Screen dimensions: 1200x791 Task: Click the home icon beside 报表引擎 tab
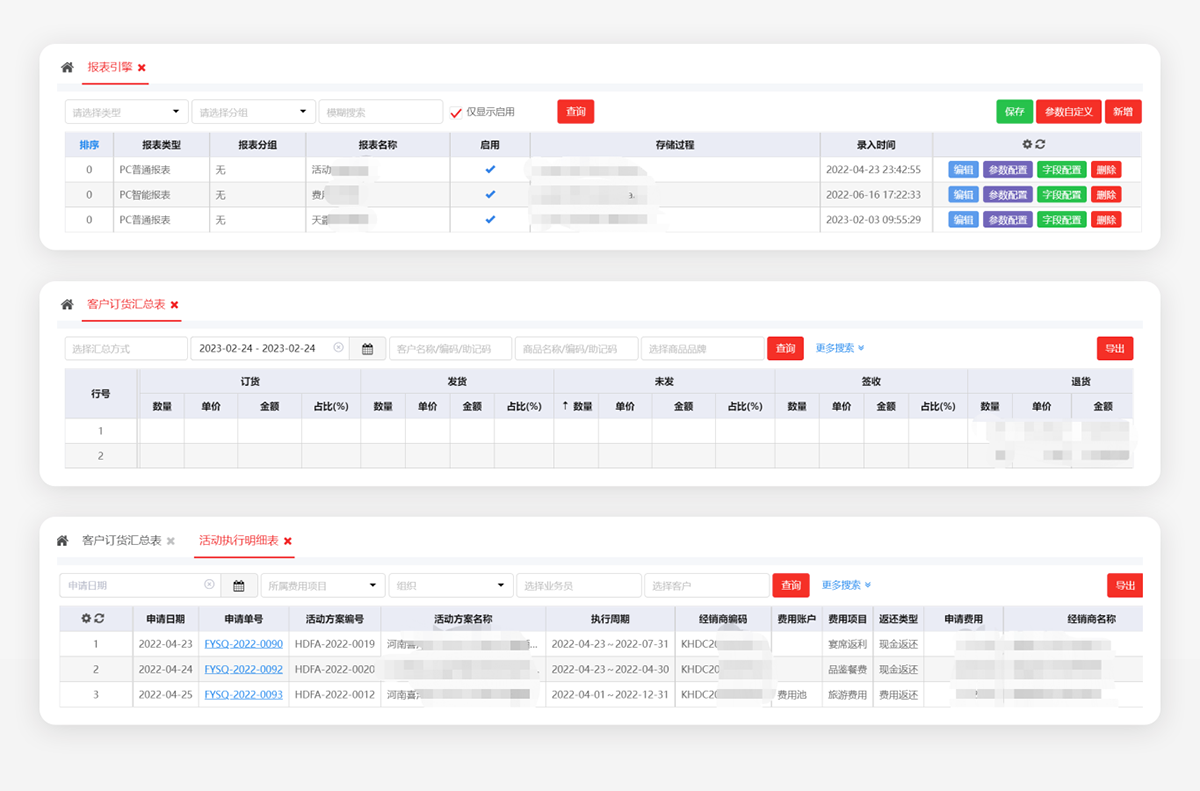point(67,68)
